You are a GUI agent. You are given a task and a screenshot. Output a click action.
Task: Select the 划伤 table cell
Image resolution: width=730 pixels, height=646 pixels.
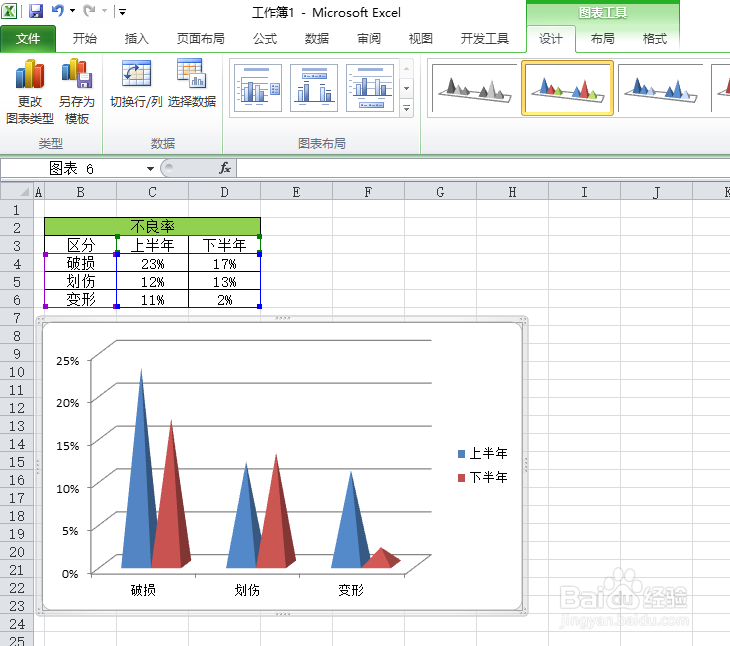tap(81, 281)
